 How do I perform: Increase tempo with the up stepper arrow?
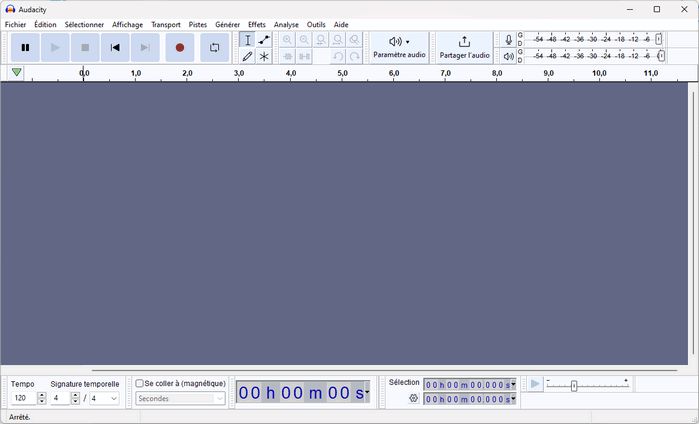(42, 395)
